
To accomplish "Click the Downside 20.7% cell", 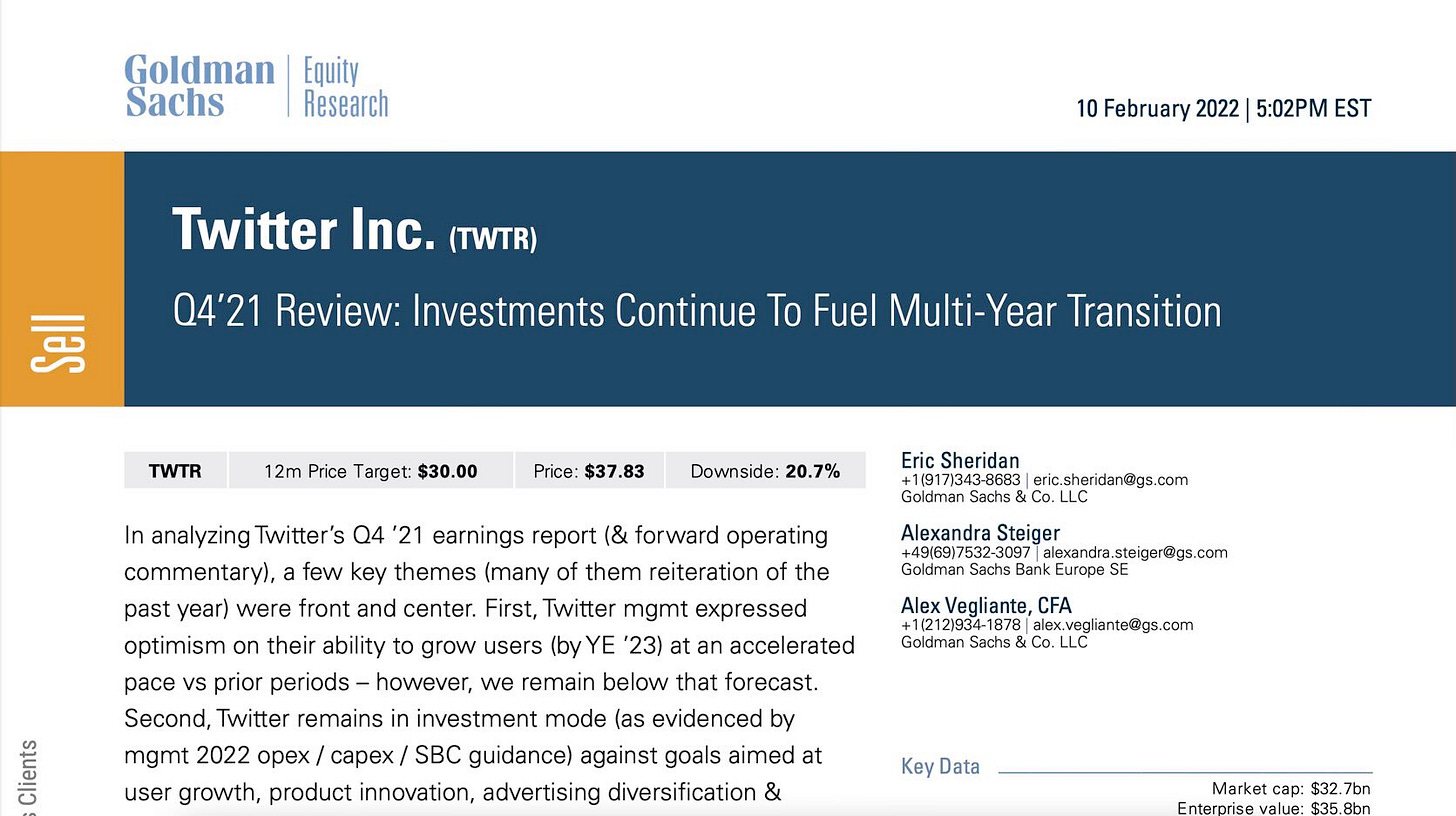I will tap(765, 471).
